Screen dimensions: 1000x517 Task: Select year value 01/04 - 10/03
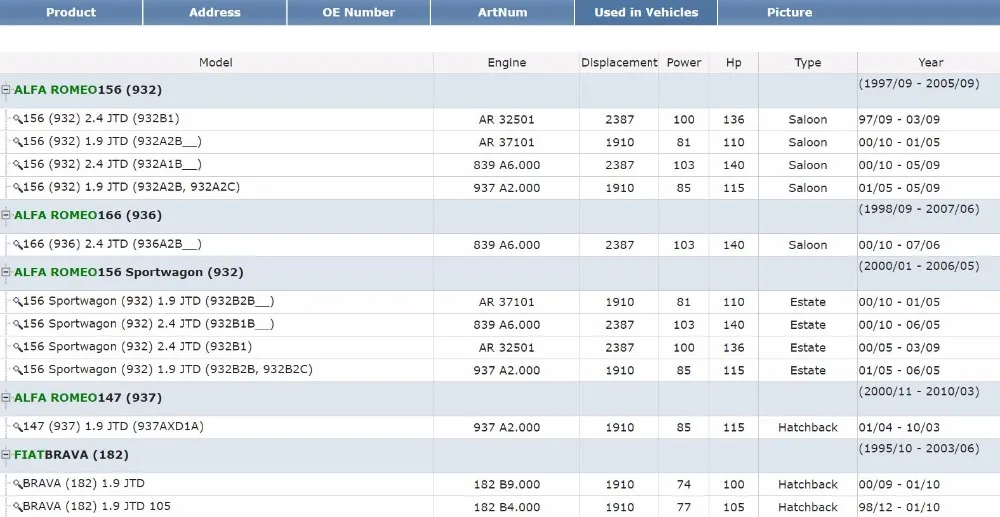(x=899, y=428)
